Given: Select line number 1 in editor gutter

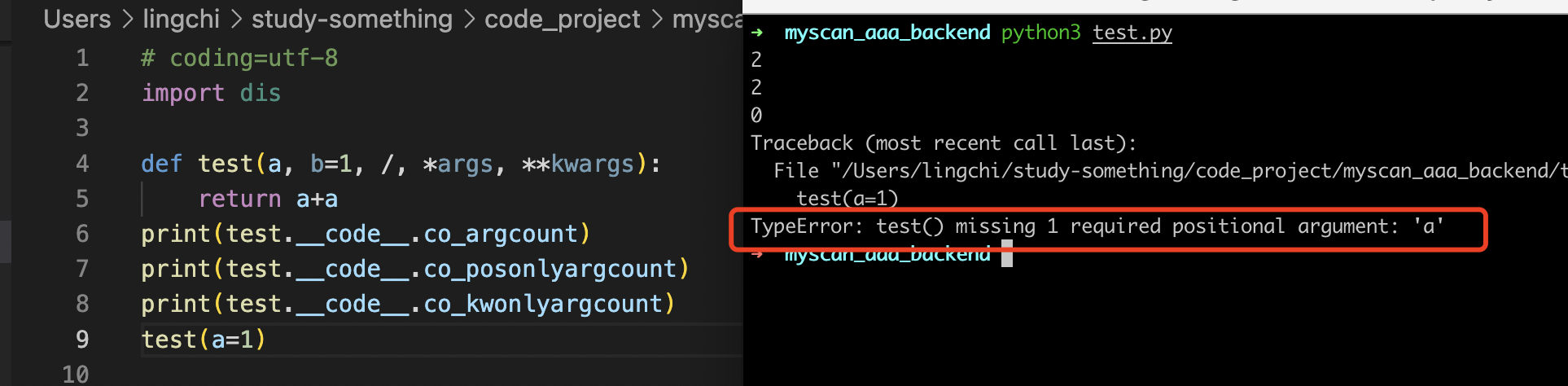Looking at the screenshot, I should tap(82, 58).
